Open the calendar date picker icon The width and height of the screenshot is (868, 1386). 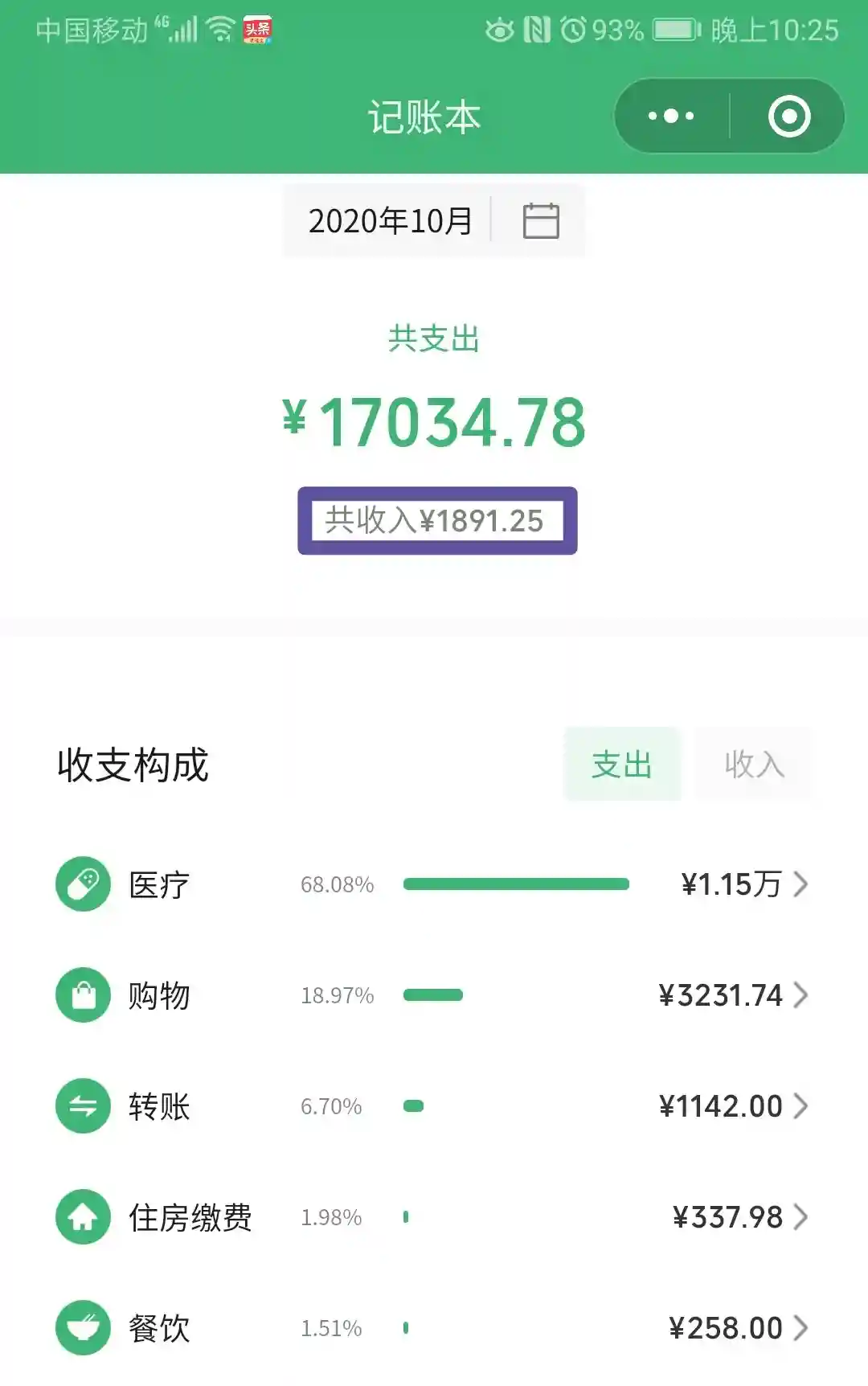point(541,221)
